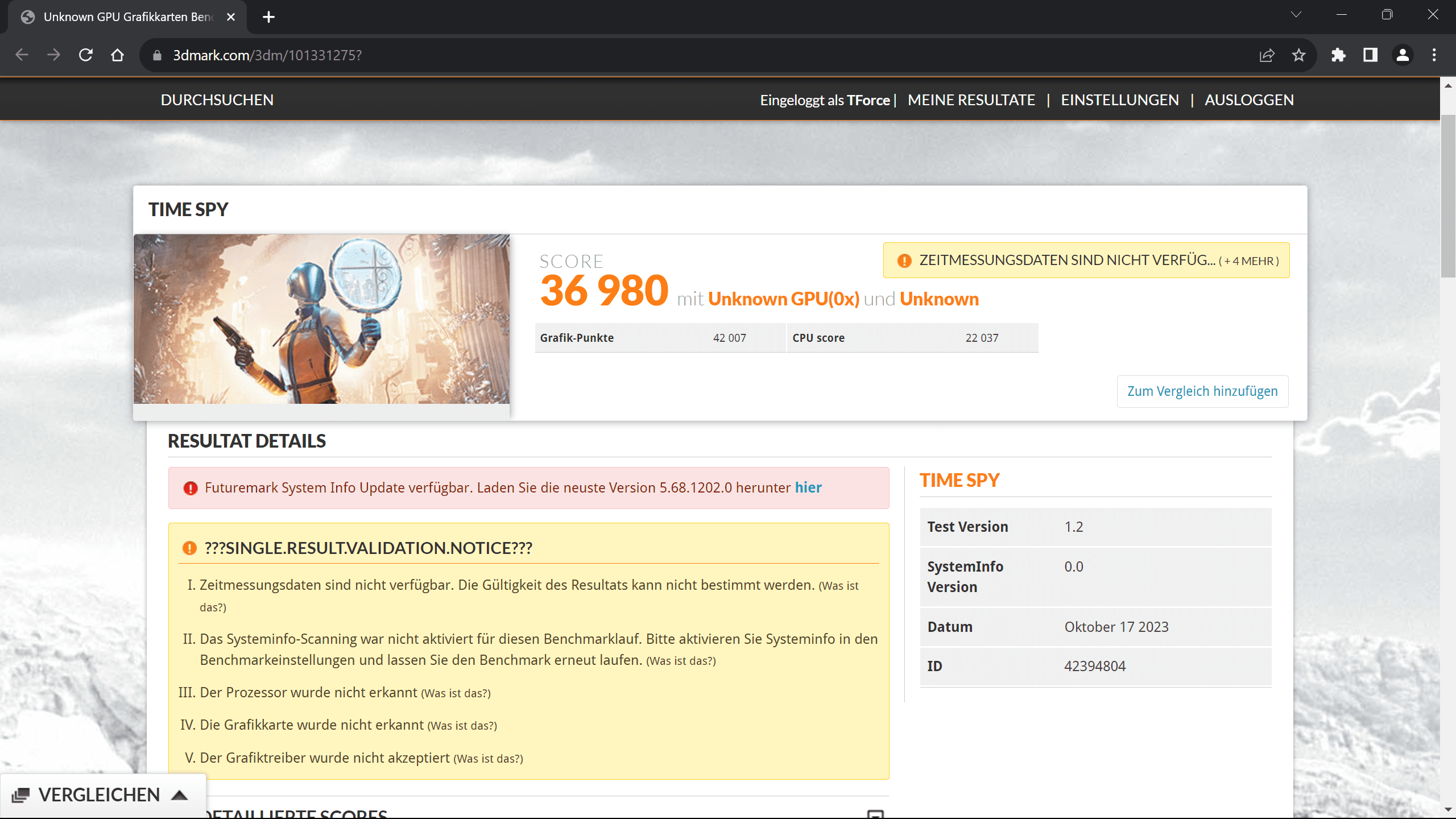Collapse the Detaillierte Scores section
The width and height of the screenshot is (1456, 819).
pyautogui.click(x=875, y=814)
